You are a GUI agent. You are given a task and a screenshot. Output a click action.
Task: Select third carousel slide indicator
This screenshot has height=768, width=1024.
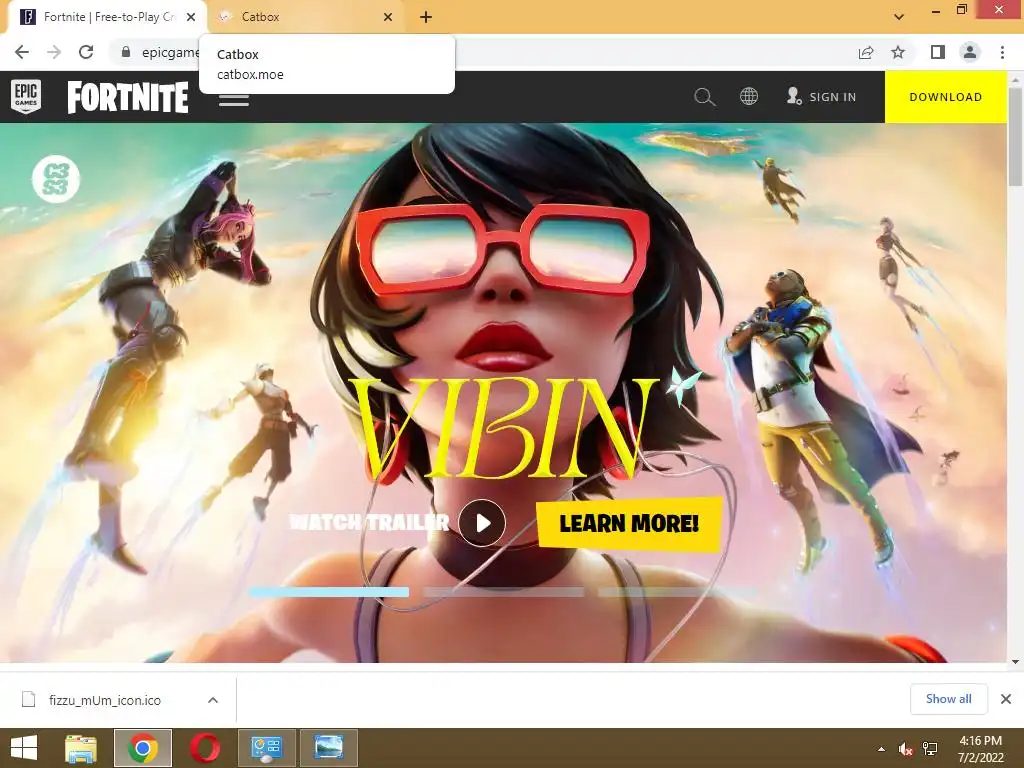click(x=678, y=592)
